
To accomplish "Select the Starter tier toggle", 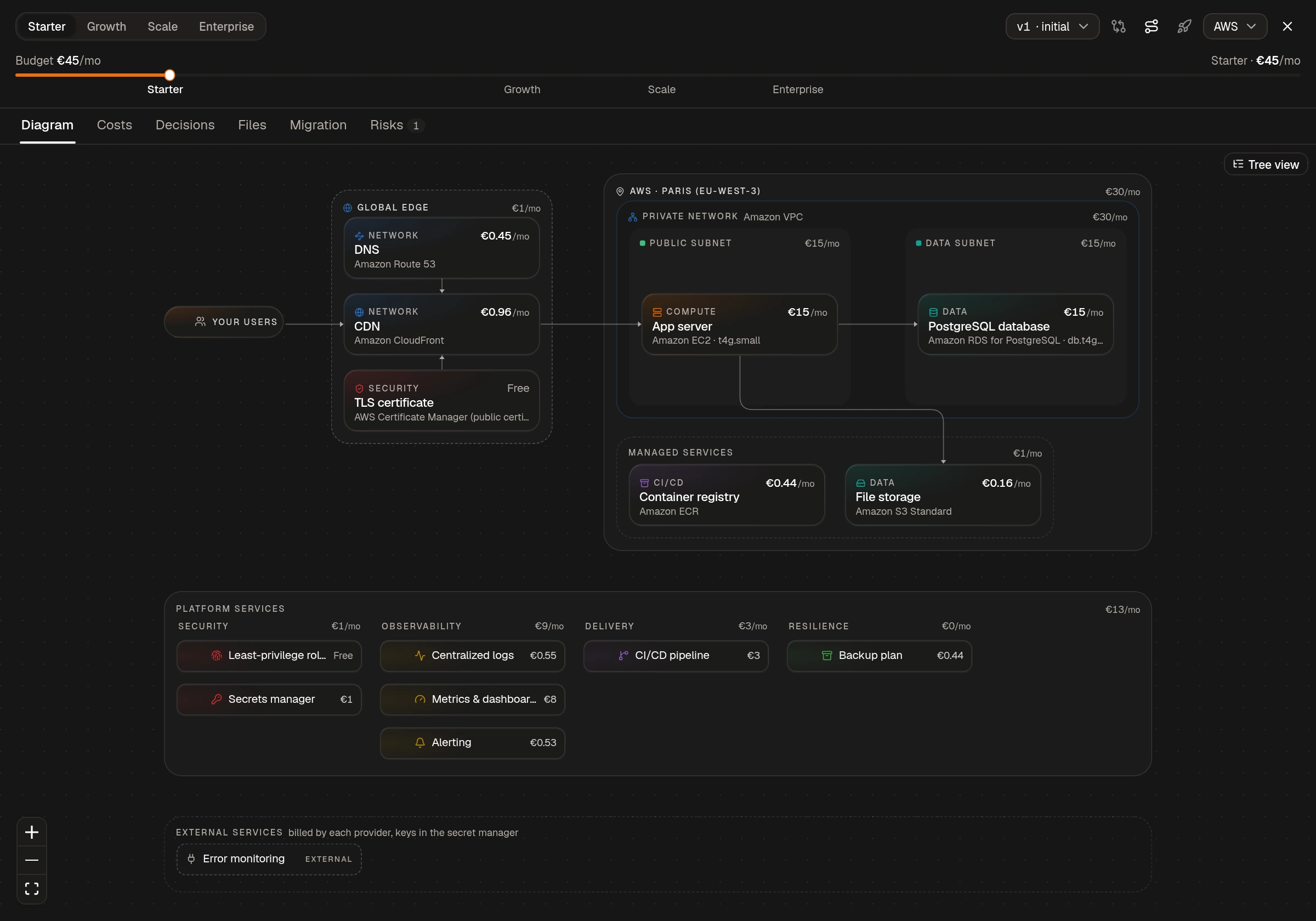I will click(47, 26).
